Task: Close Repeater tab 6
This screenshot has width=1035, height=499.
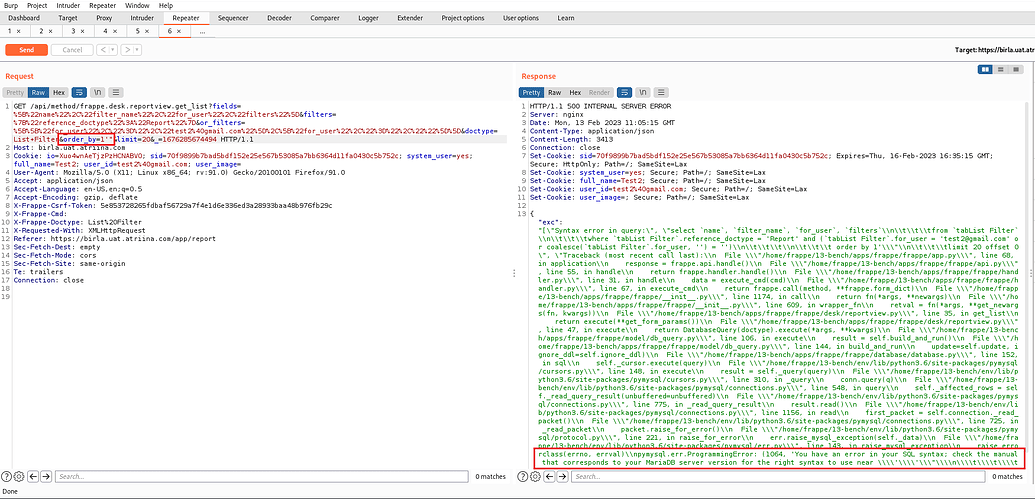Action: point(179,31)
